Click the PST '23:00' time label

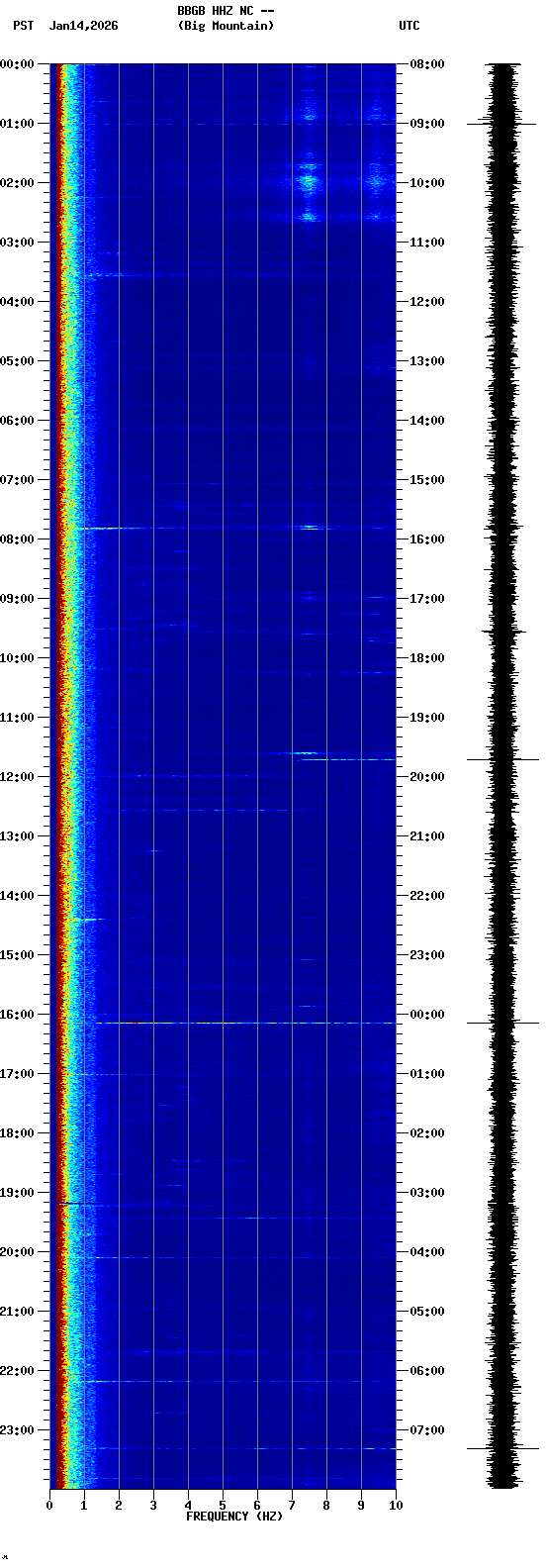coord(17,1430)
